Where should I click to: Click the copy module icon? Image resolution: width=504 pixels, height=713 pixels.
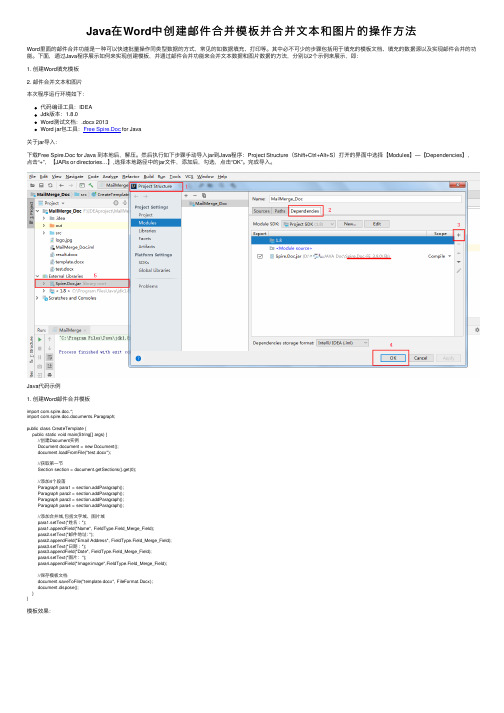[x=204, y=196]
